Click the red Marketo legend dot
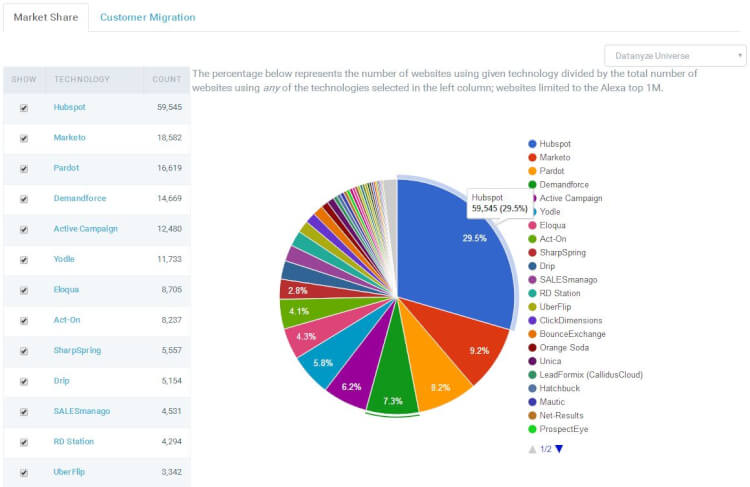Image resolution: width=750 pixels, height=487 pixels. (532, 157)
